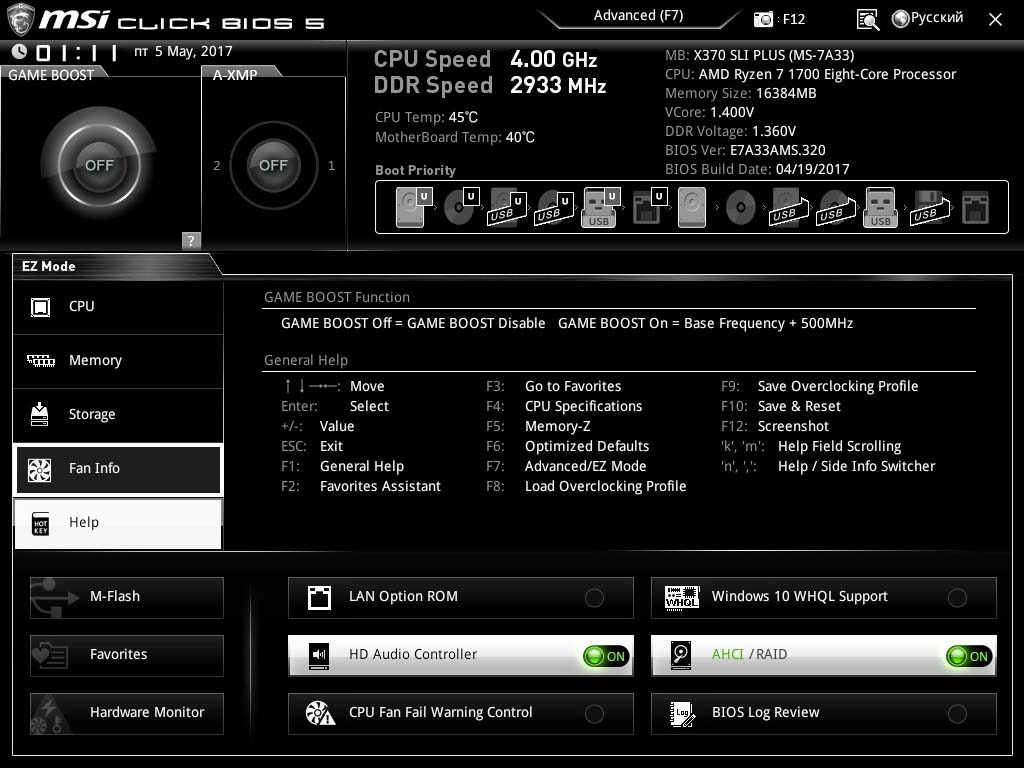
Task: Select the legacy hard disk boot icon
Action: click(x=692, y=207)
